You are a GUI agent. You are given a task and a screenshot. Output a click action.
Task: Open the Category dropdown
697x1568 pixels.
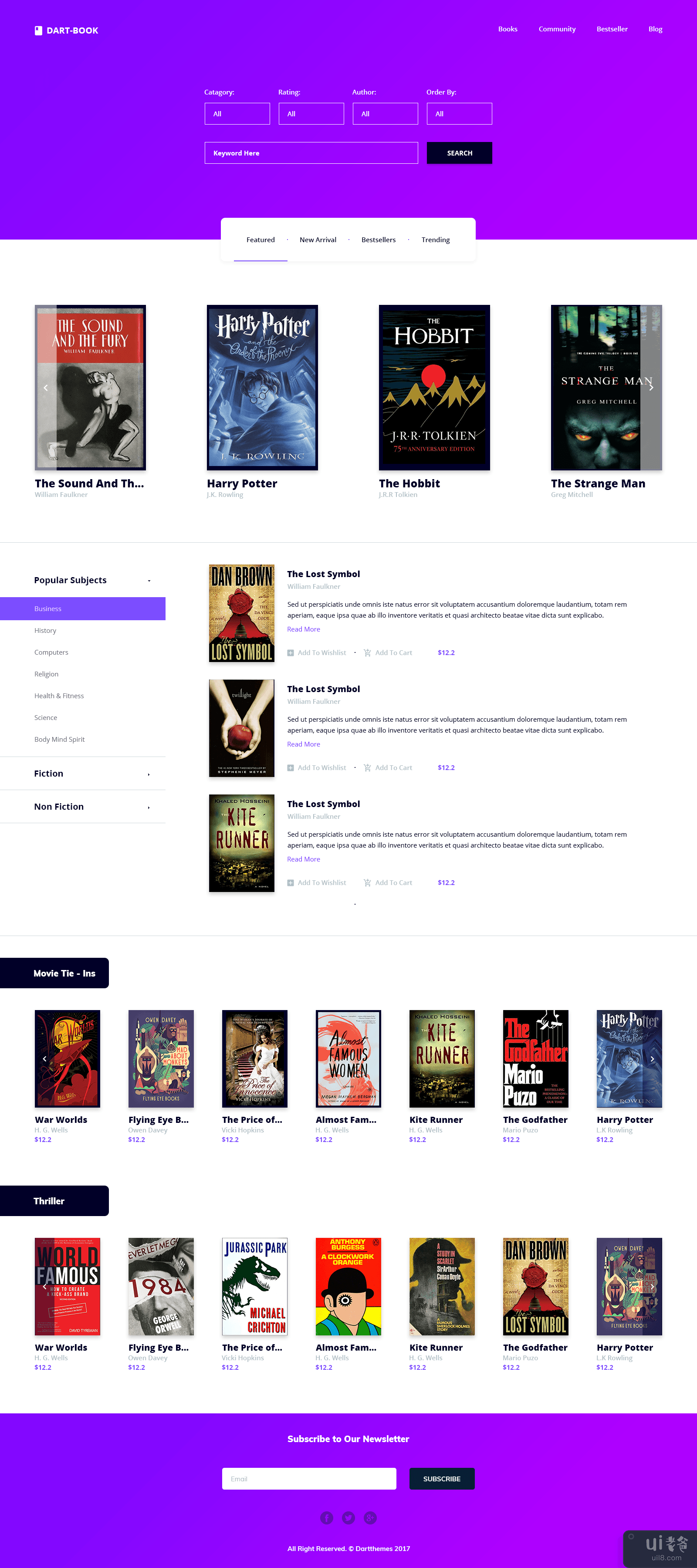click(237, 114)
